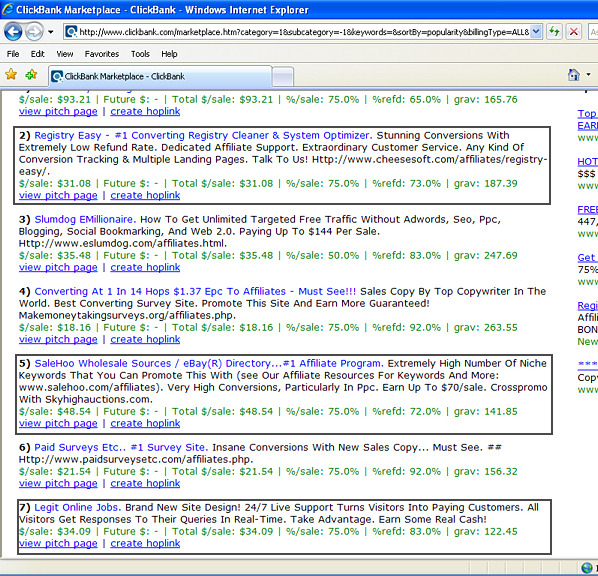This screenshot has height=576, width=598.
Task: Open the Help menu
Action: pos(169,54)
